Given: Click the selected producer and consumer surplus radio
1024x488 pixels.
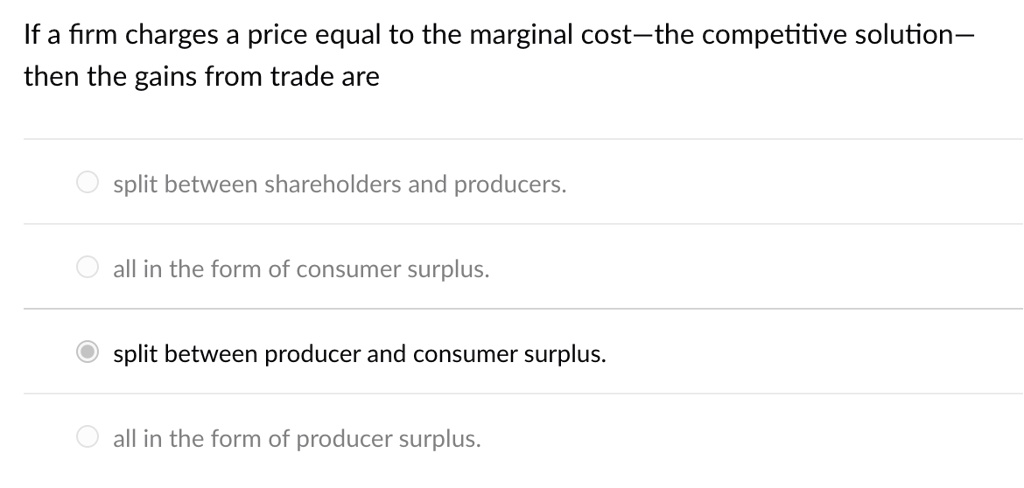Looking at the screenshot, I should point(88,351).
